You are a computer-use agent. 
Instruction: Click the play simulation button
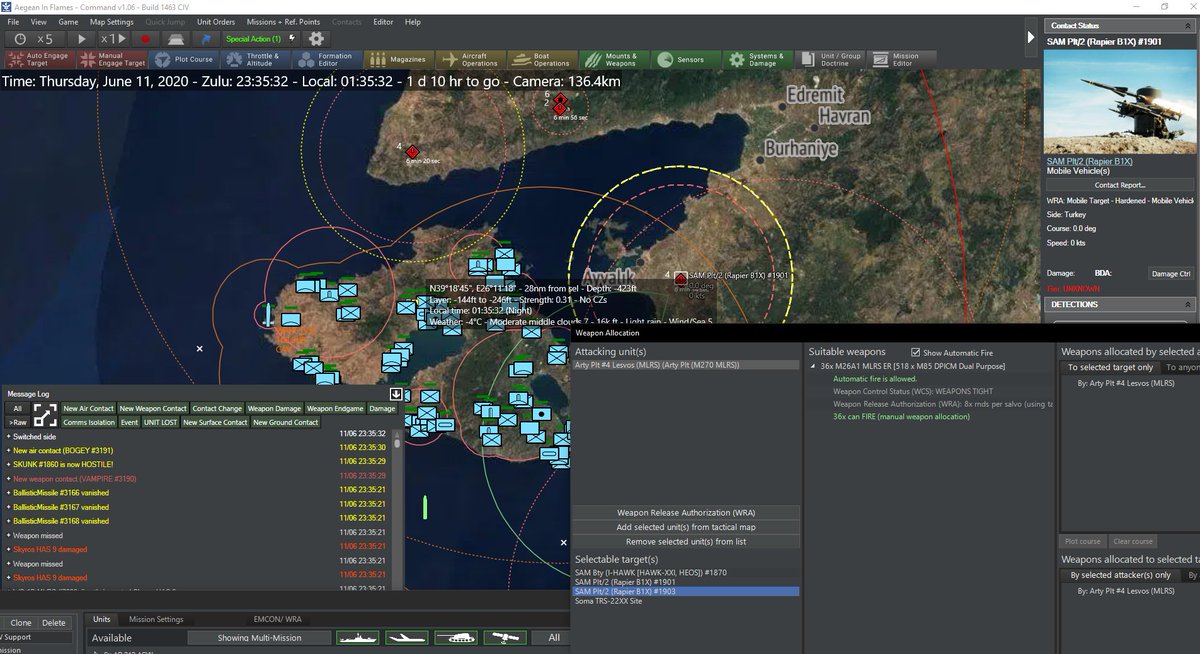[x=83, y=39]
